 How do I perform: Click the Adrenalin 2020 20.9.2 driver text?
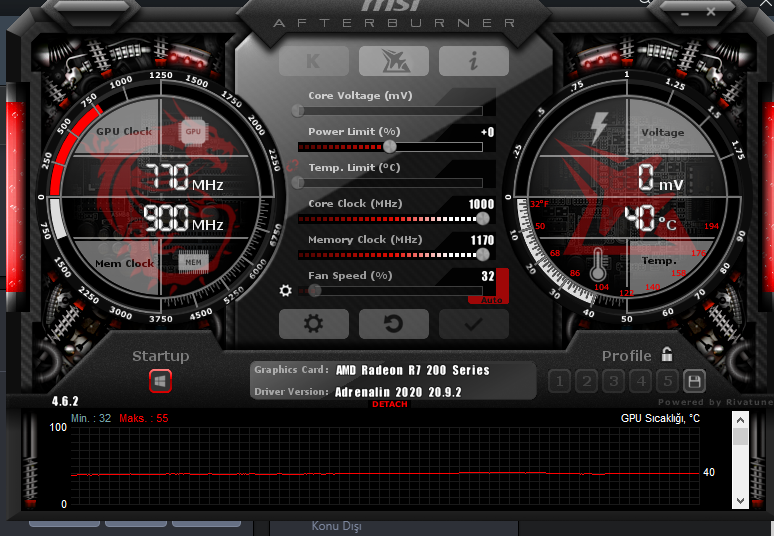coord(398,392)
